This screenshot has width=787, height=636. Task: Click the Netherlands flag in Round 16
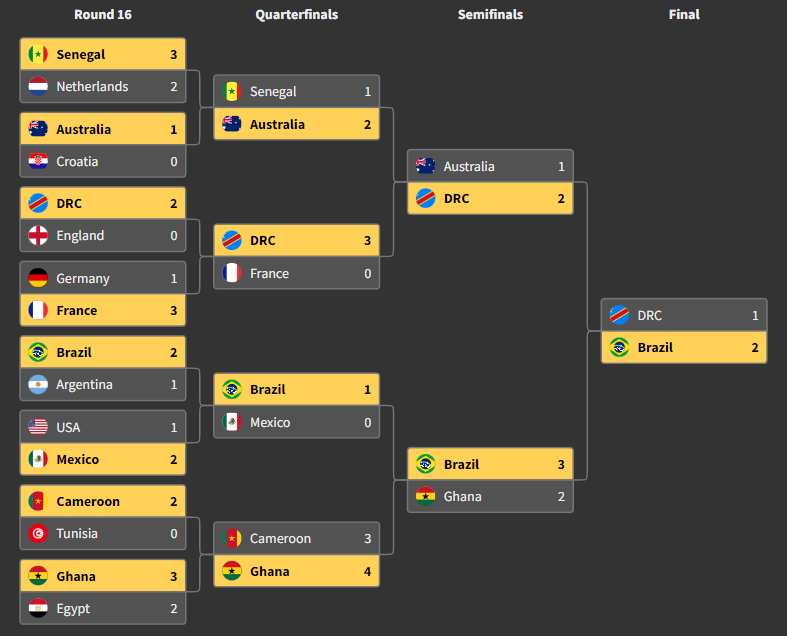point(38,87)
